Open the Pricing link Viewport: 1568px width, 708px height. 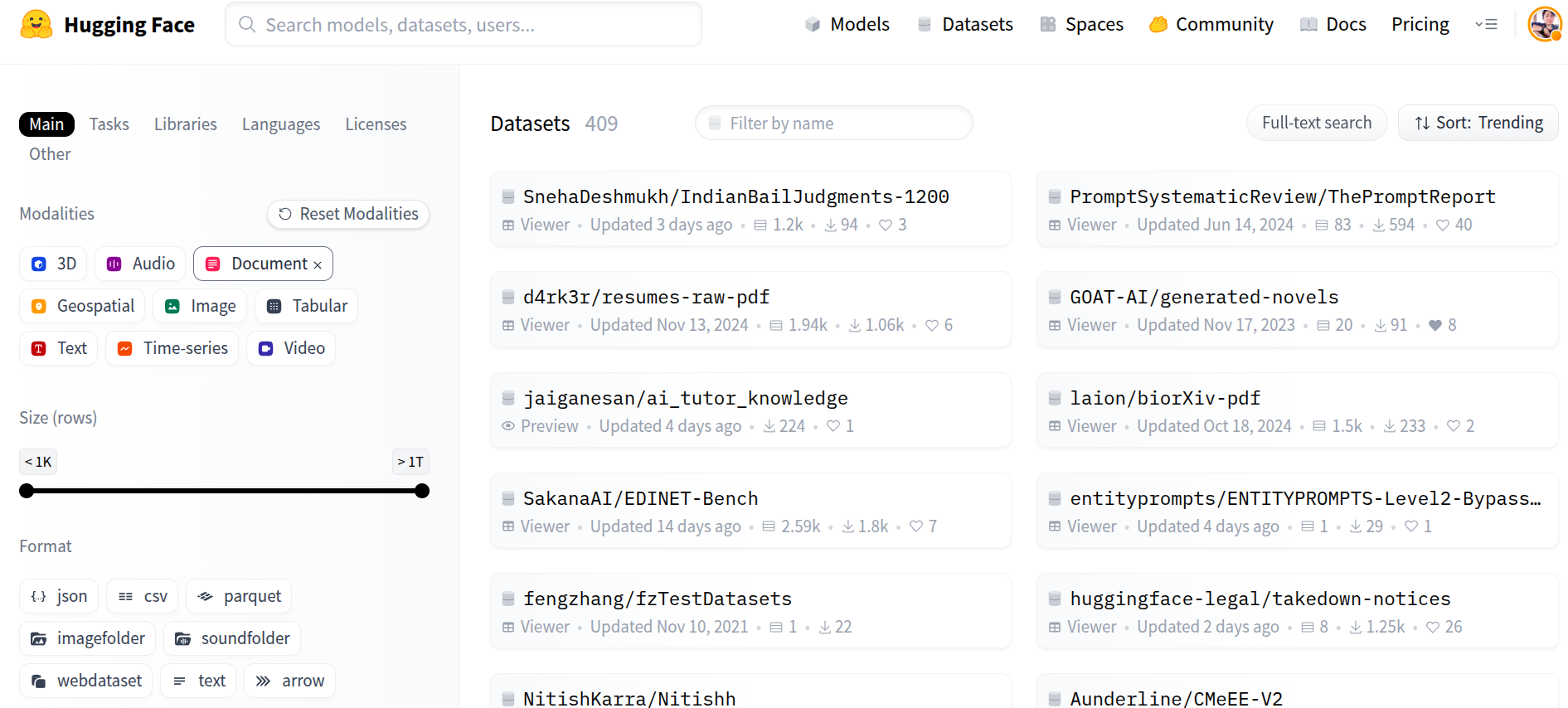pos(1420,25)
